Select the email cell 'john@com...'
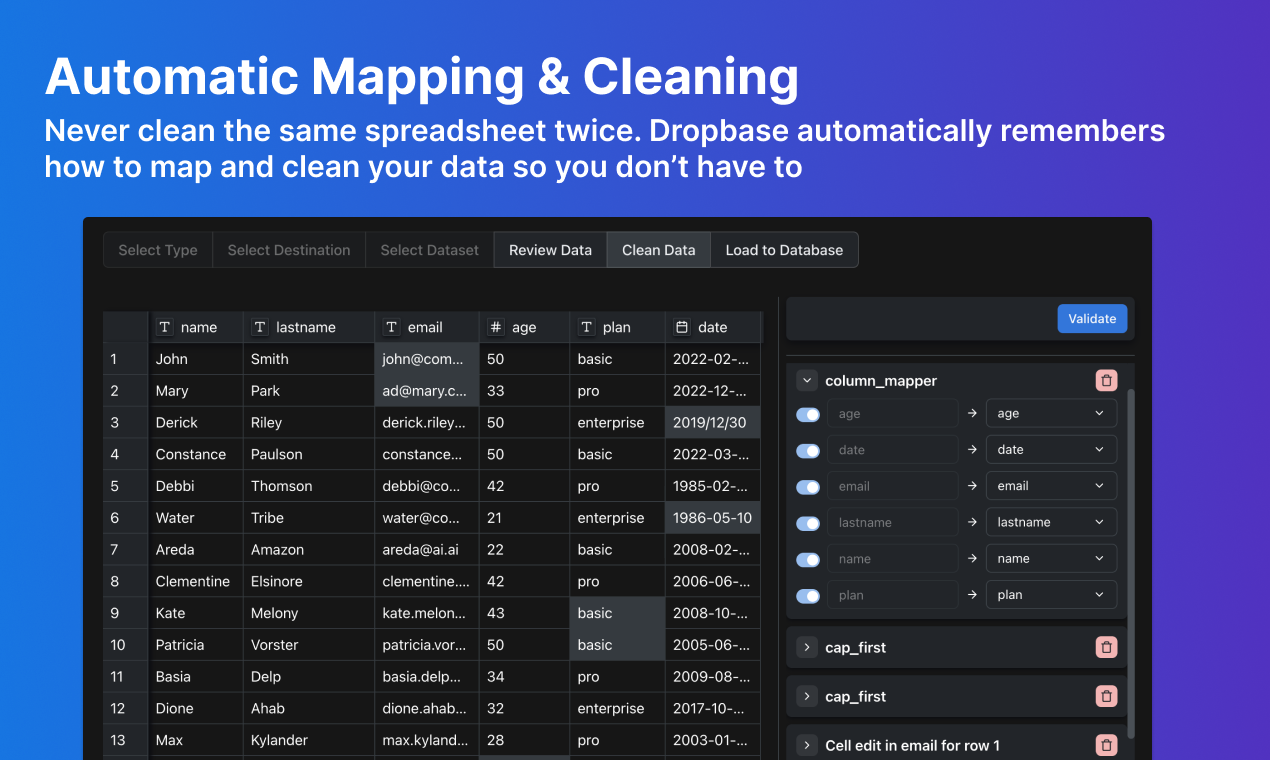Image resolution: width=1270 pixels, height=760 pixels. point(427,359)
